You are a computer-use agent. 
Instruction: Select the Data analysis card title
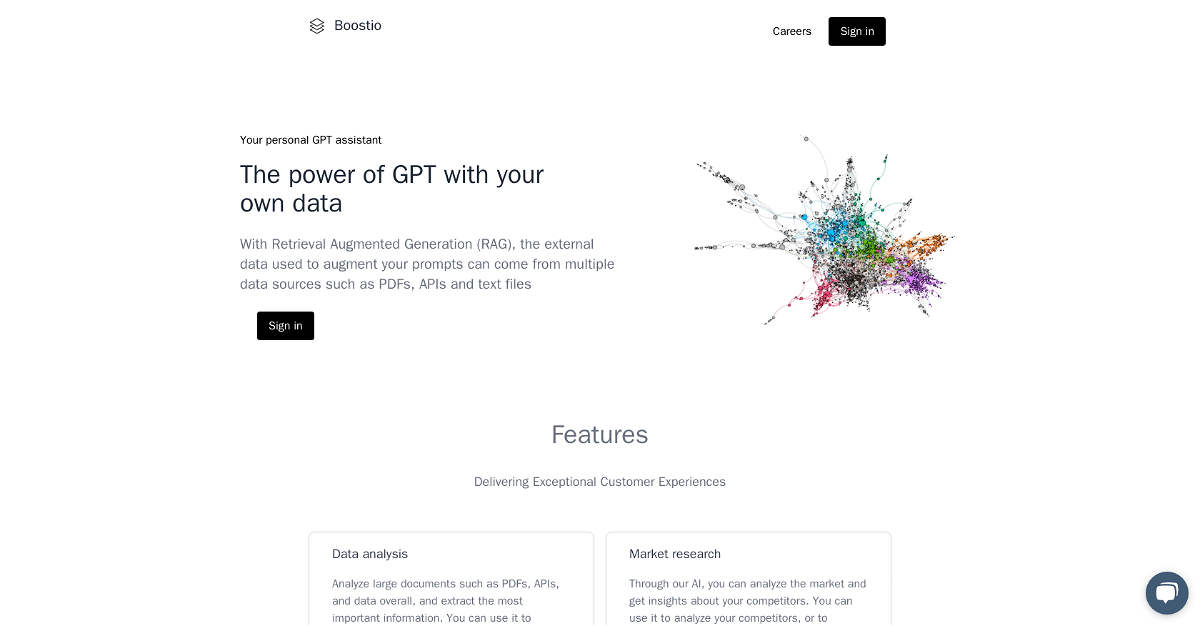[x=370, y=554]
